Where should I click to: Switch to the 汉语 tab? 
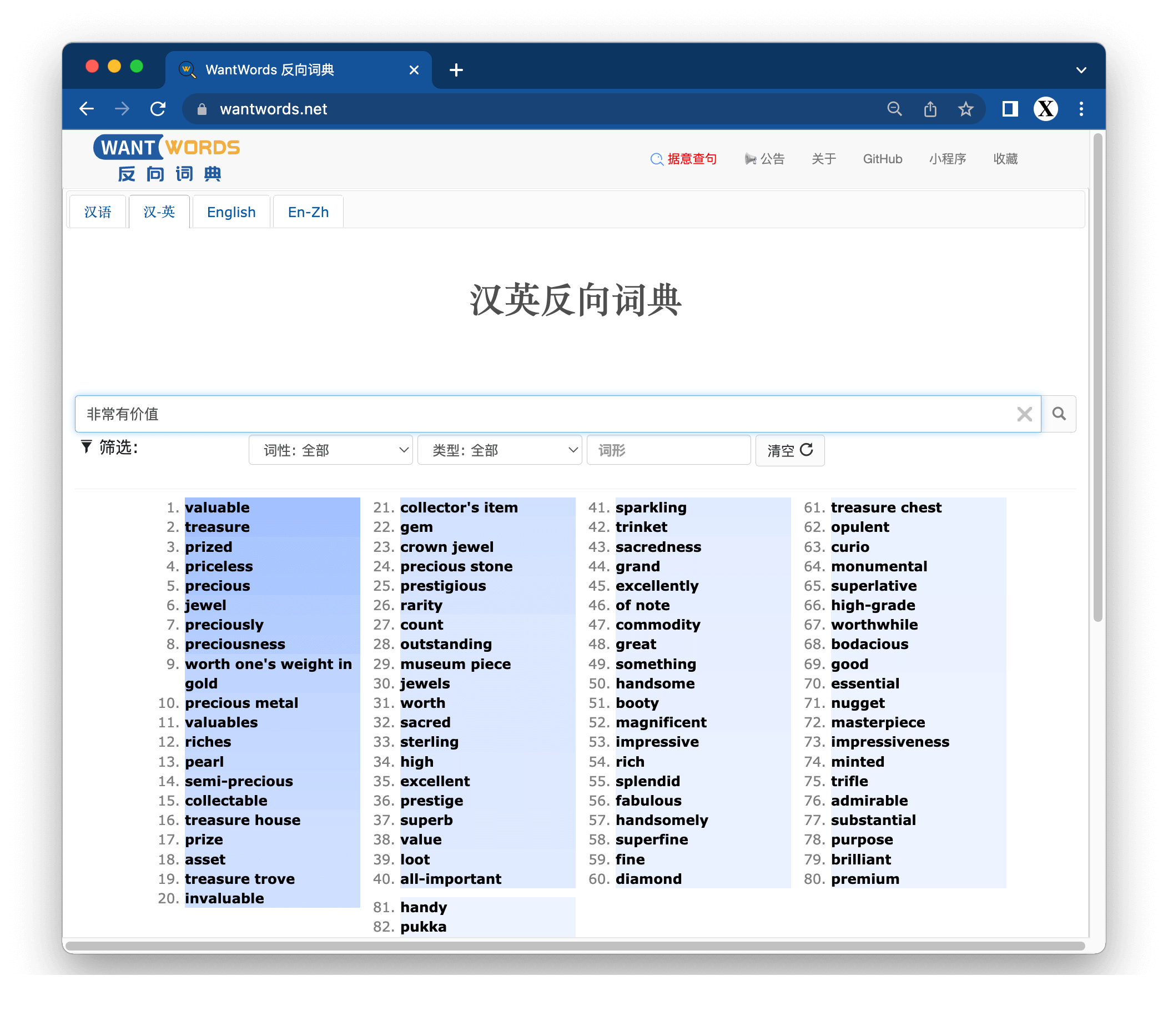tap(98, 212)
